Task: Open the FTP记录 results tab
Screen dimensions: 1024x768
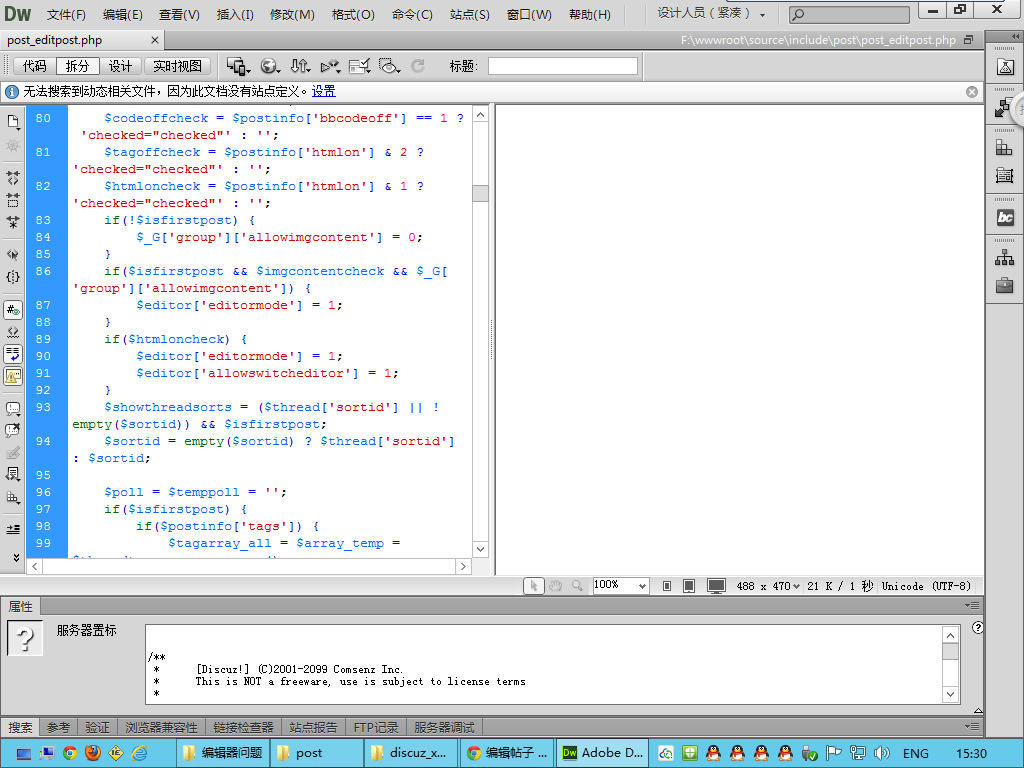Action: click(x=376, y=727)
